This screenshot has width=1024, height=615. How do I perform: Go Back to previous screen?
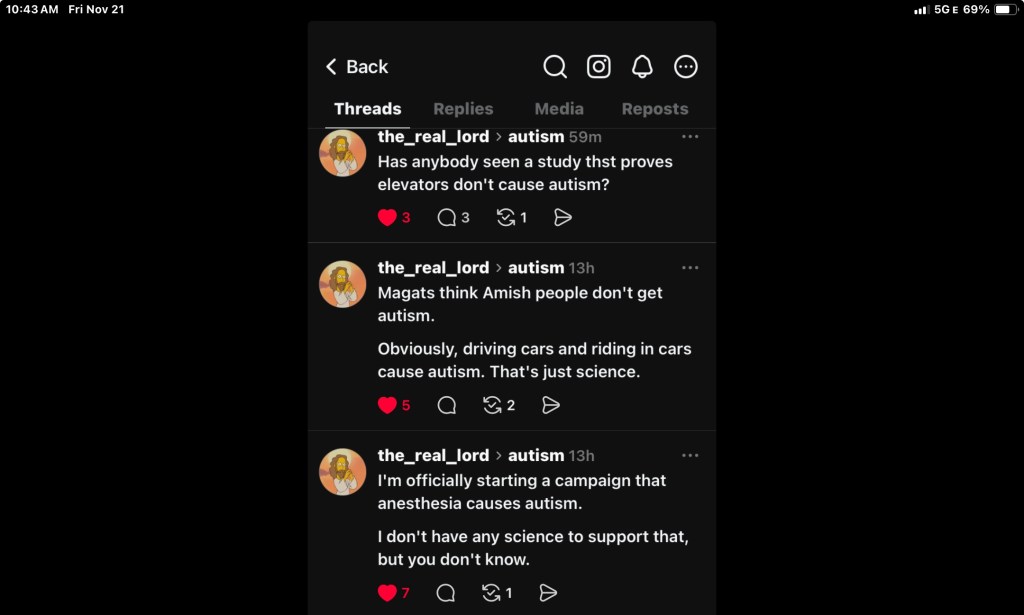(357, 67)
